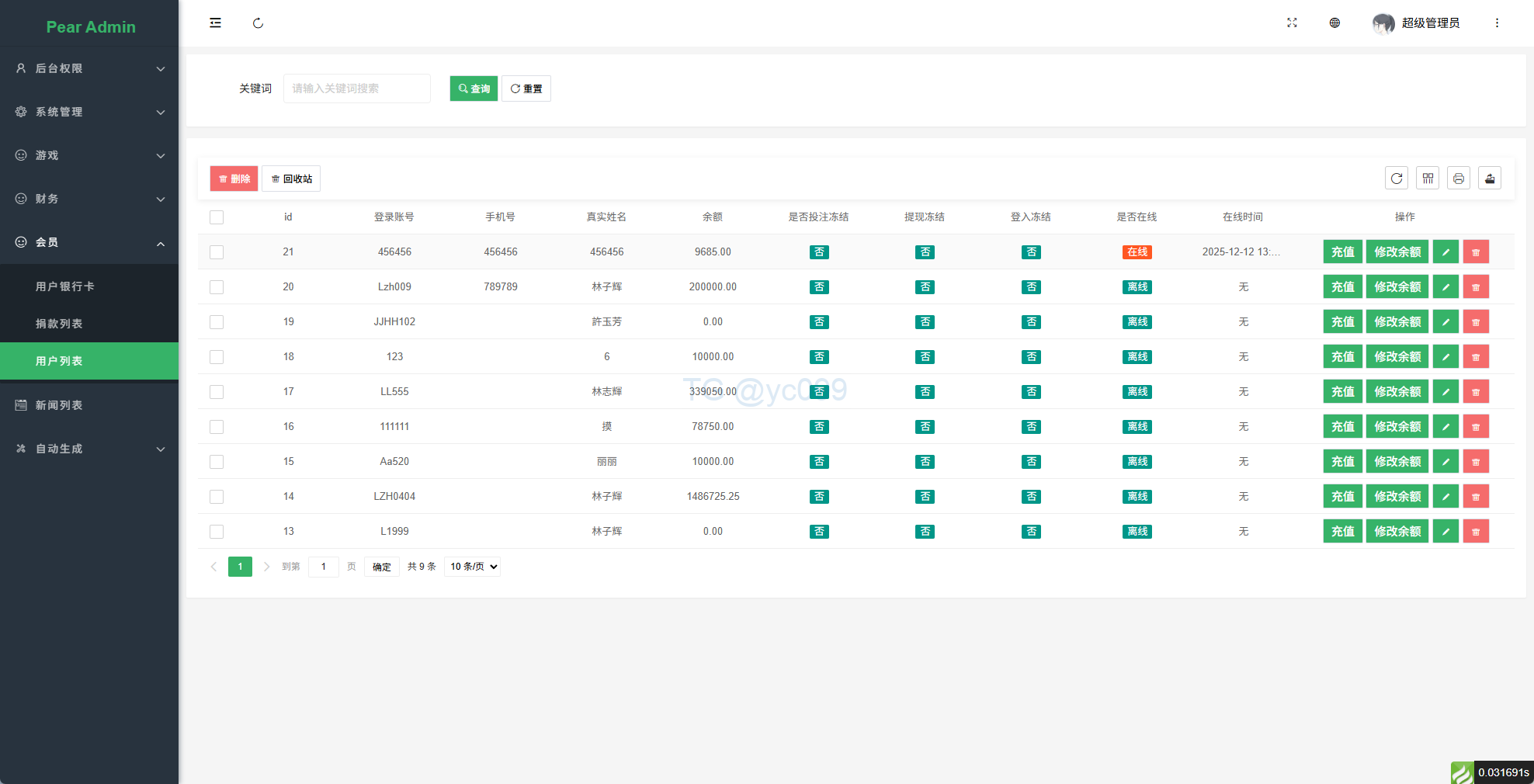The width and height of the screenshot is (1534, 784).
Task: Open the 10 条/页 page size dropdown
Action: point(473,567)
